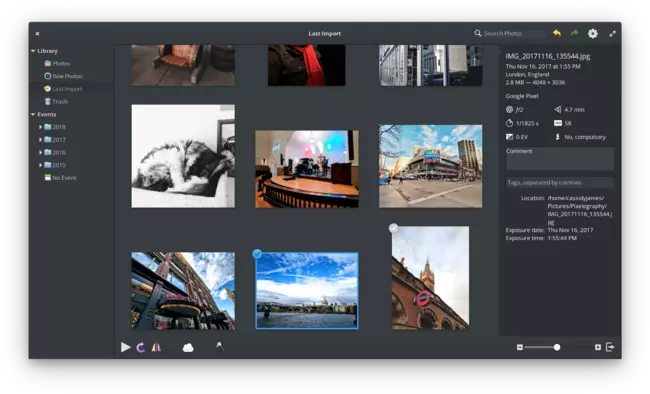650x394 pixels.
Task: Select the river skyline photo
Action: [307, 291]
